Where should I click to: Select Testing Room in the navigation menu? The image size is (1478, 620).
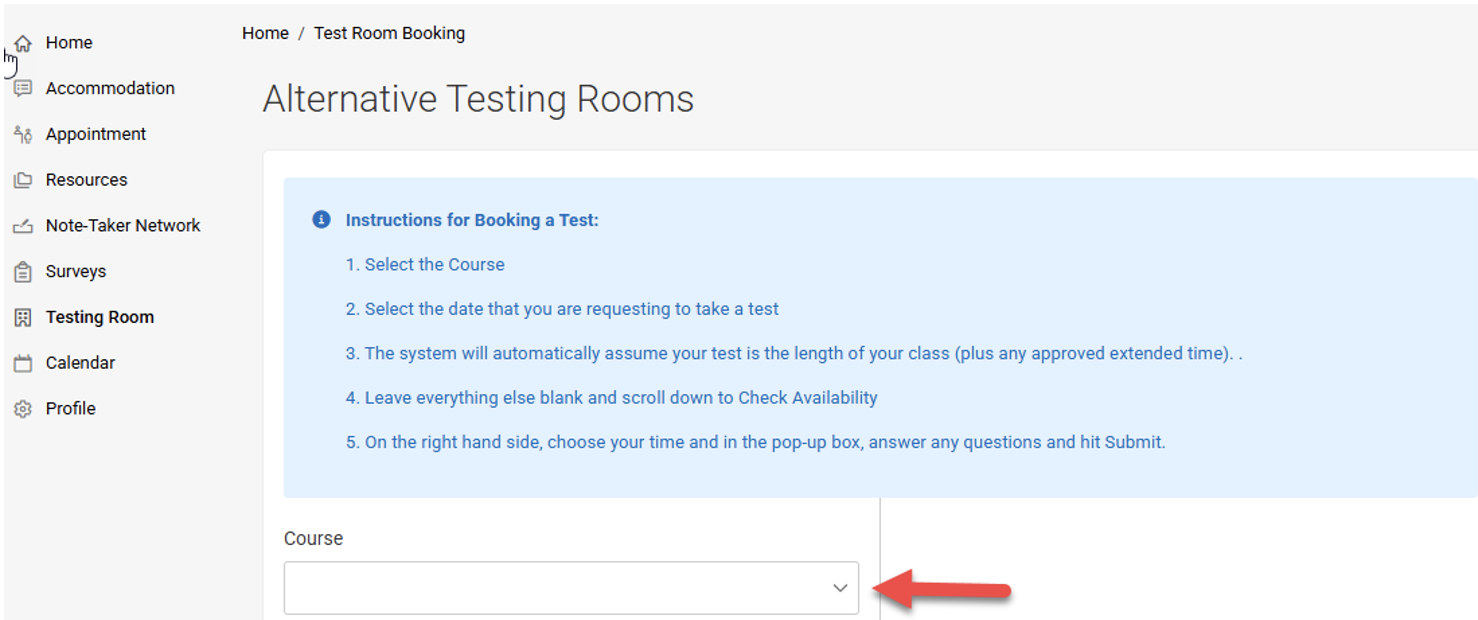[99, 316]
